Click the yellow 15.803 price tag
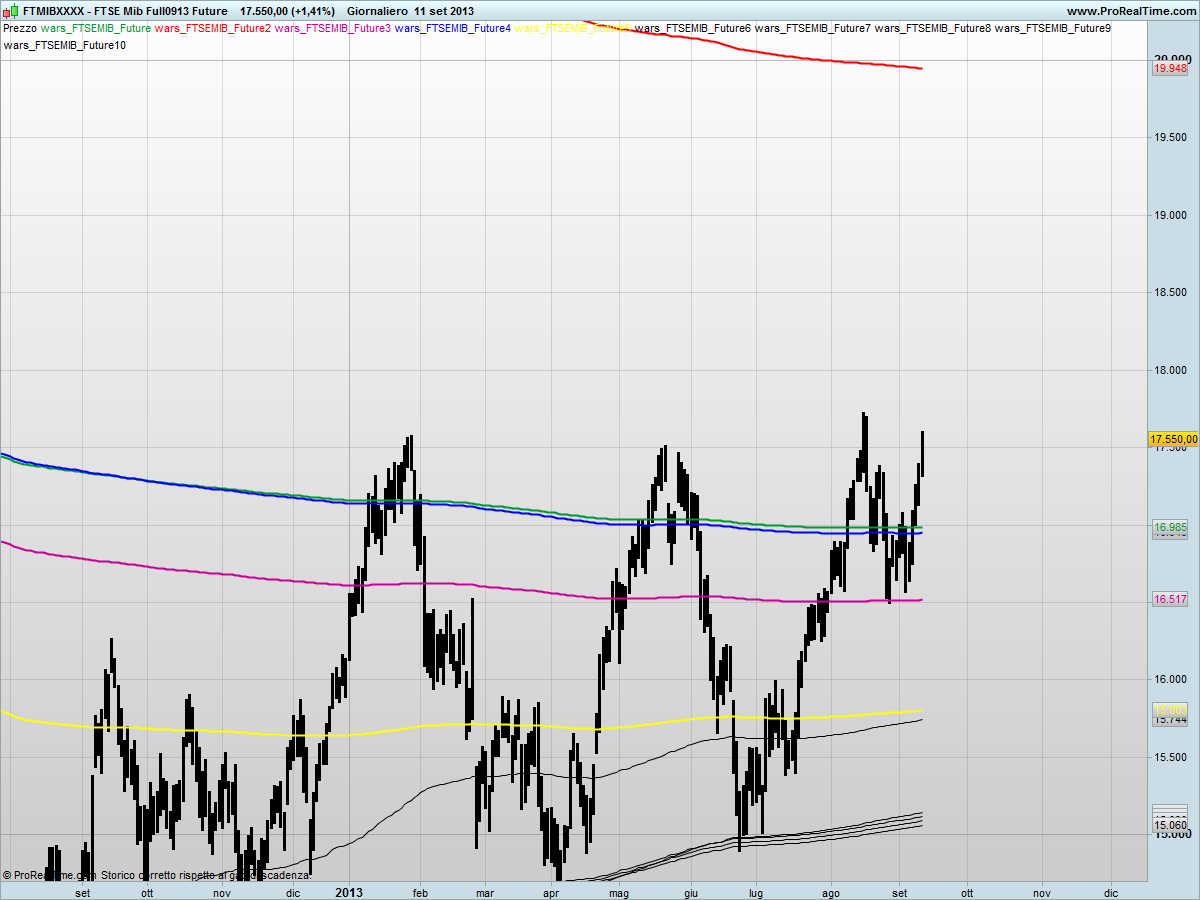This screenshot has height=900, width=1200. [1170, 710]
